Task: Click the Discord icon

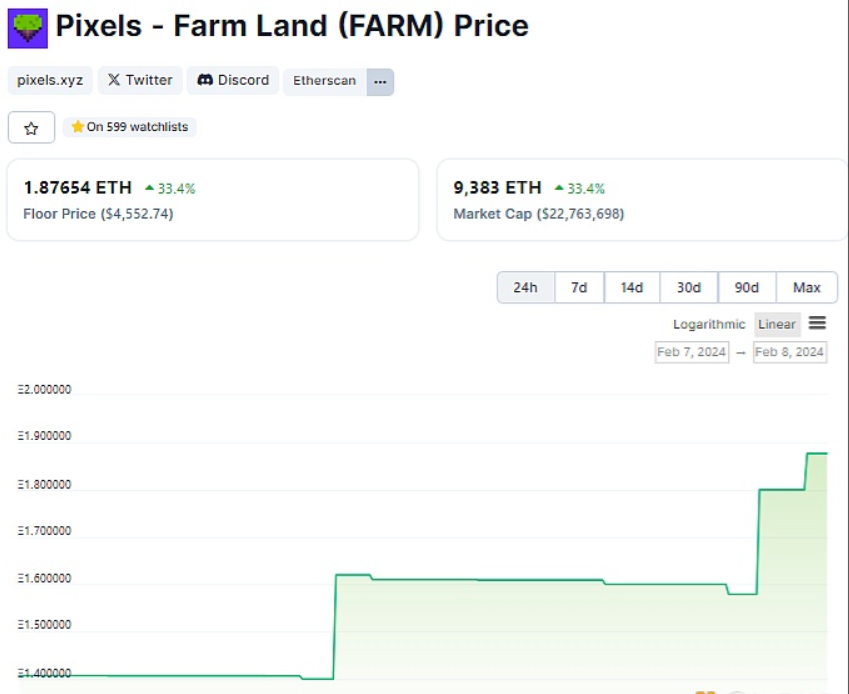Action: pos(205,80)
